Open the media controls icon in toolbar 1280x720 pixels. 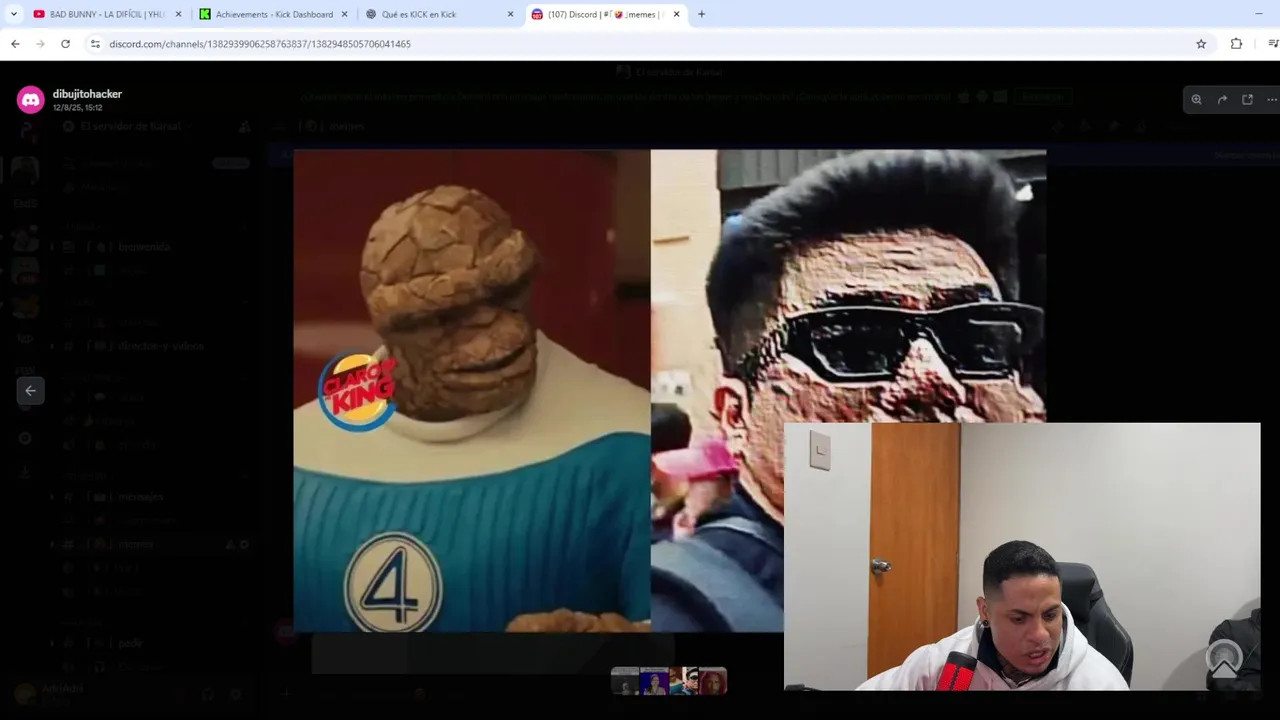point(1272,44)
